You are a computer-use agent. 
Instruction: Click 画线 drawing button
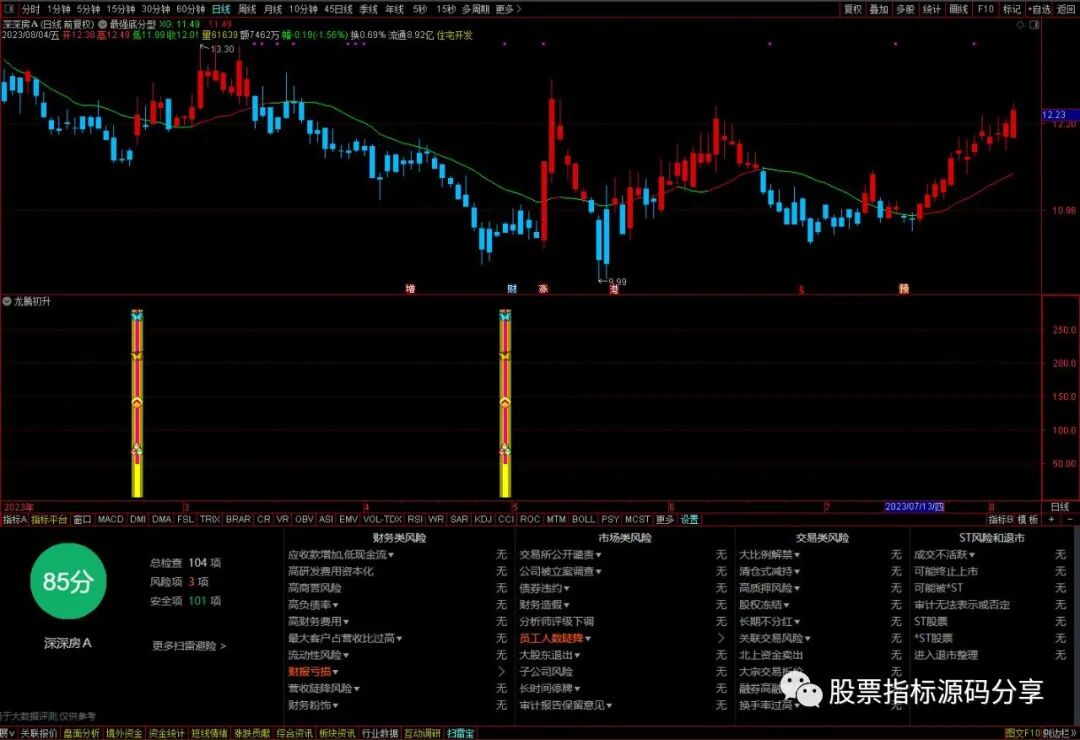pyautogui.click(x=959, y=9)
